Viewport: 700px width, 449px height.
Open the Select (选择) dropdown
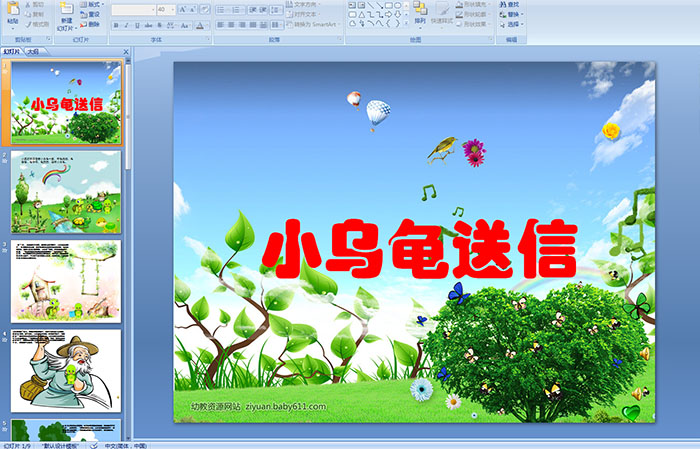512,24
